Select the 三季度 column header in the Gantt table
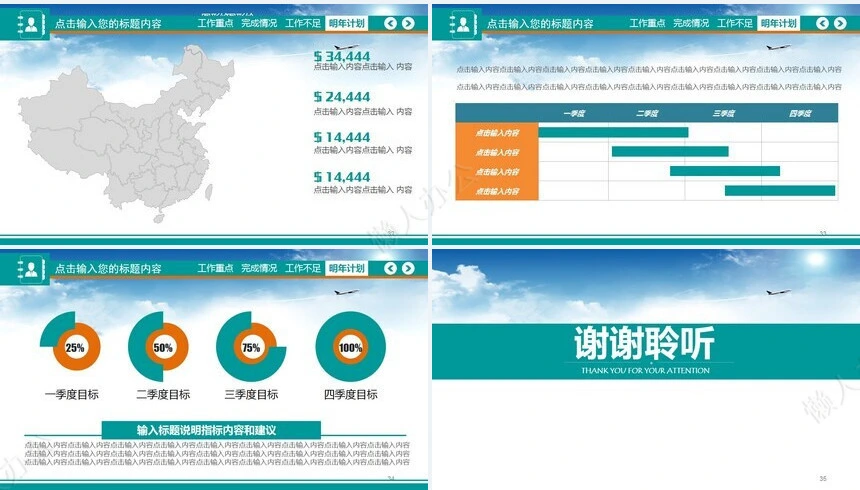This screenshot has width=860, height=490. pos(723,114)
